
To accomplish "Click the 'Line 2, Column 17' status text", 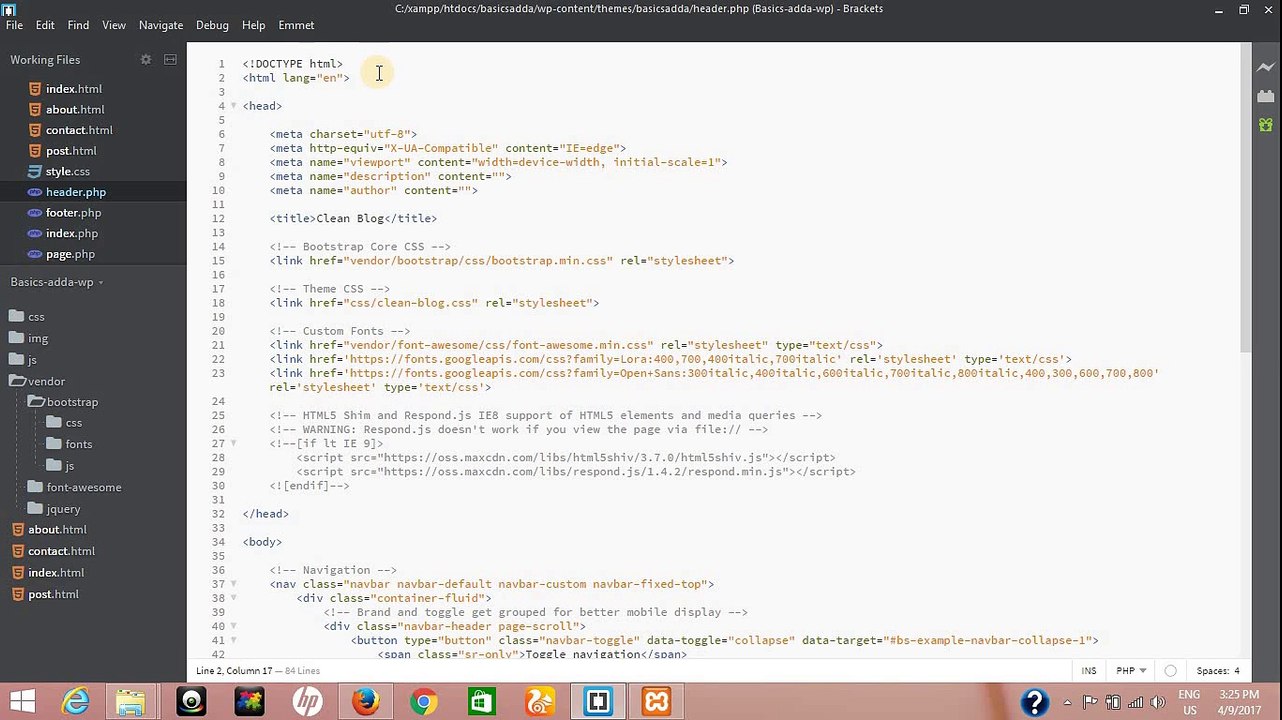I will click(234, 671).
